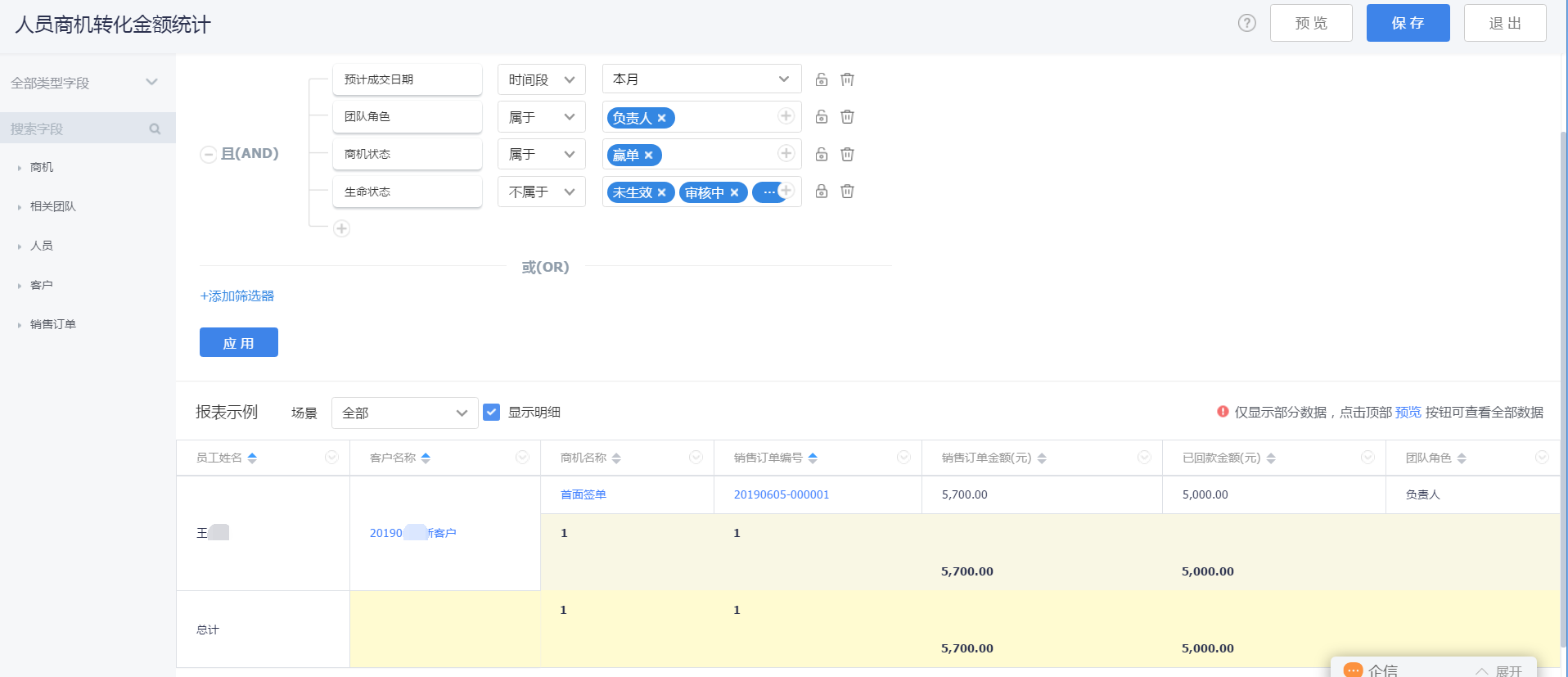Add a new condition with the plus circle

coord(342,228)
